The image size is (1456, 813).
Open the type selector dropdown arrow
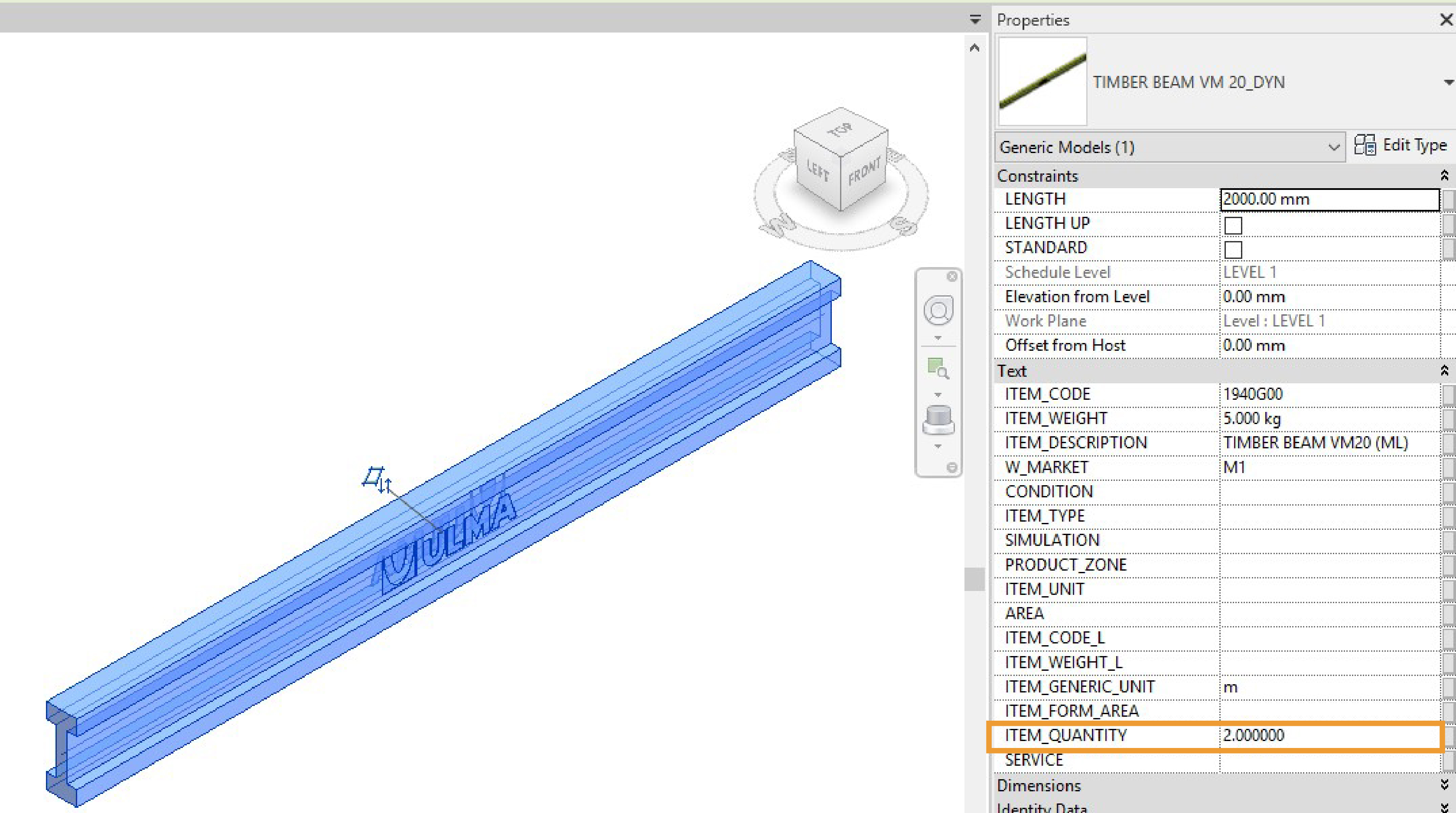tap(1448, 82)
